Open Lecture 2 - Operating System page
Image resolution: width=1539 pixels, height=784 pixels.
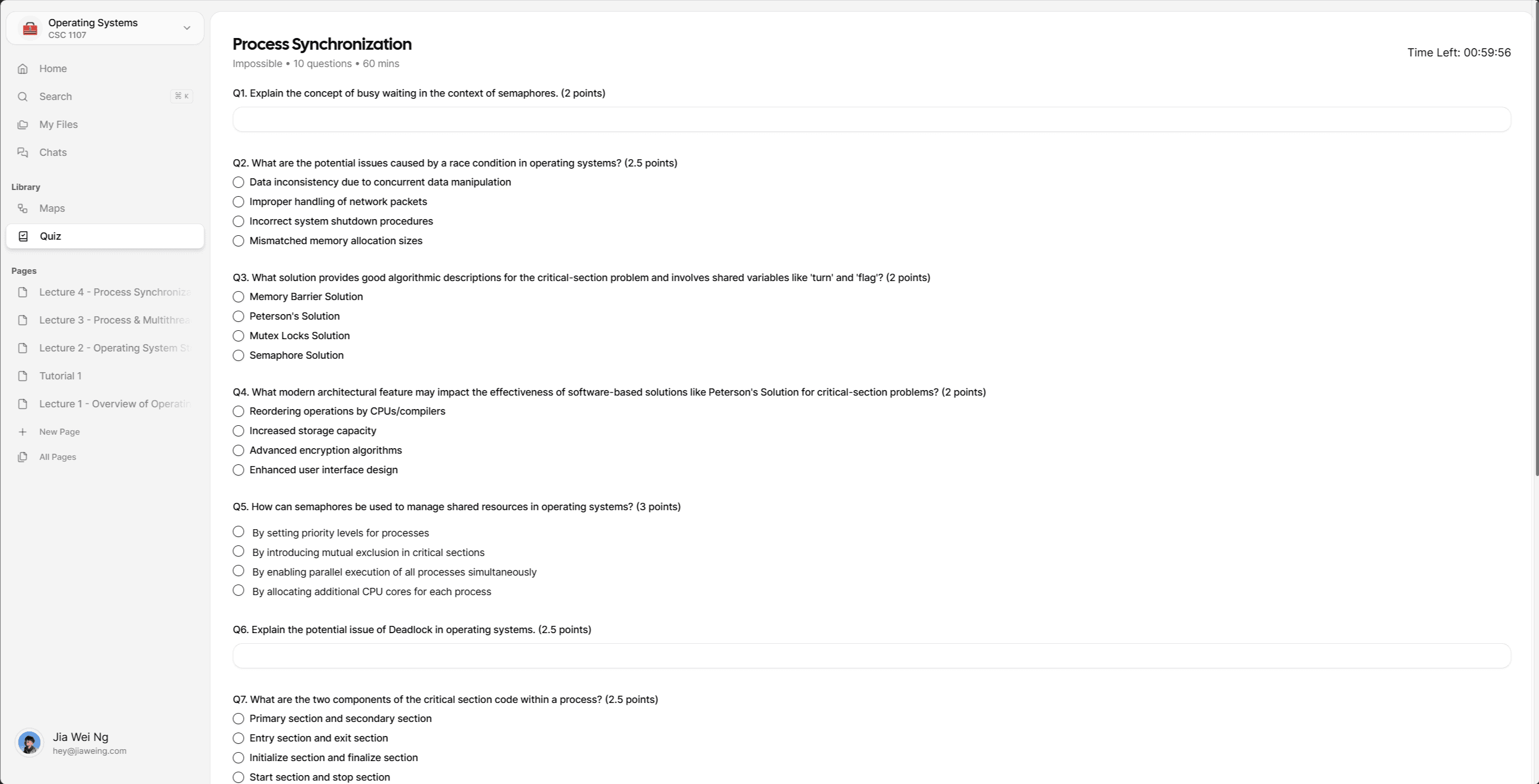[x=105, y=348]
